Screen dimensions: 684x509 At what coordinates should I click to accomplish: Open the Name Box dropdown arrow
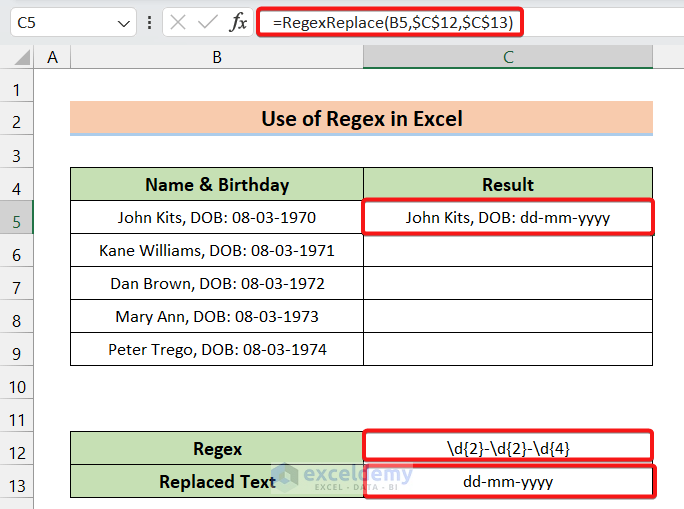click(x=124, y=23)
